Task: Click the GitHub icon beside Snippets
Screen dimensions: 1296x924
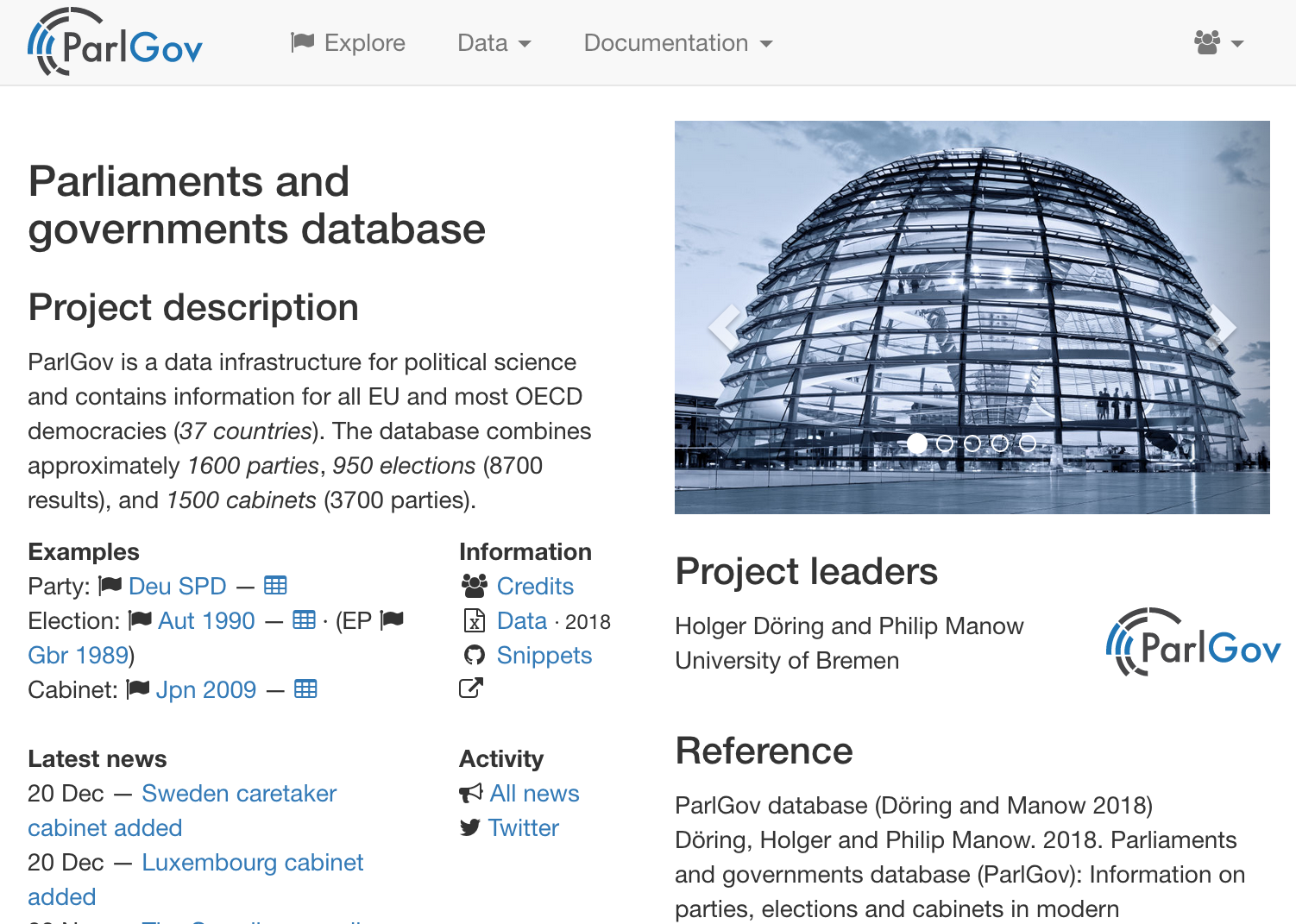Action: pos(475,655)
